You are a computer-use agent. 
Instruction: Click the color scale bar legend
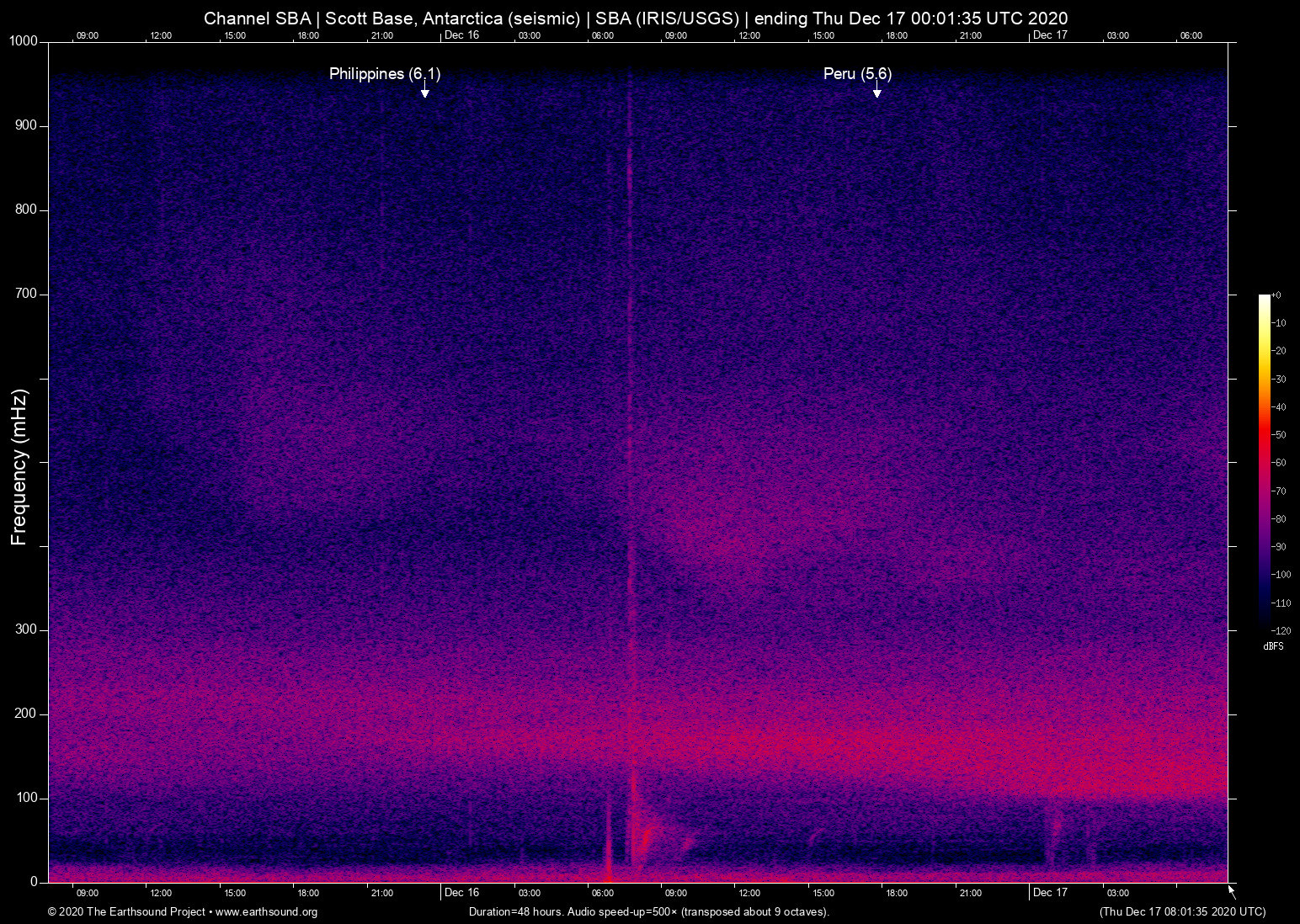click(1264, 461)
